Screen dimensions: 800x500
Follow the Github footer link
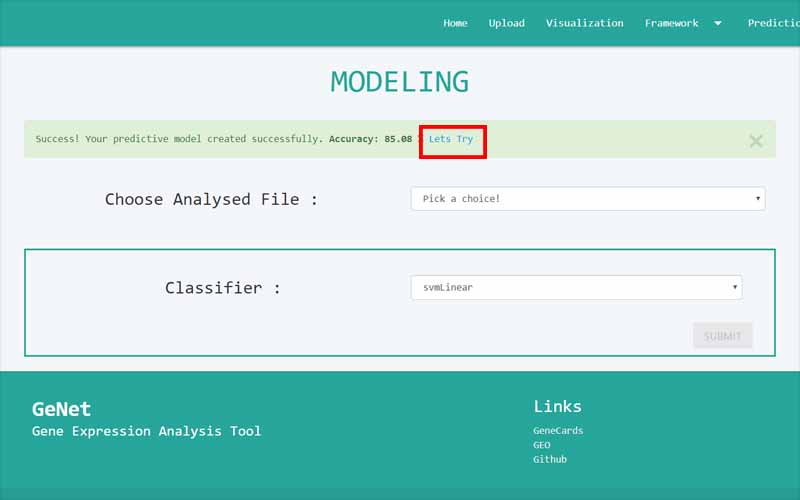pyautogui.click(x=549, y=459)
